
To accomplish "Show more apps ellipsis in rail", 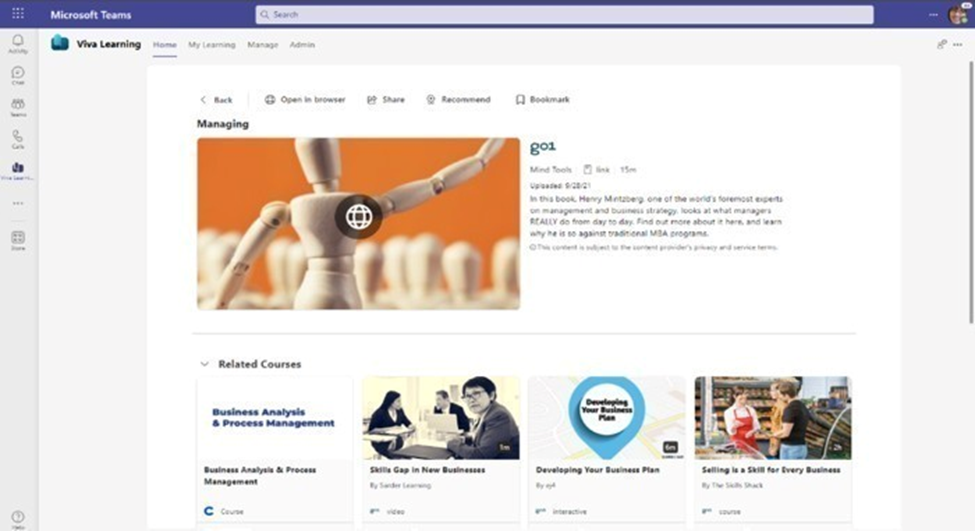I will click(x=18, y=203).
